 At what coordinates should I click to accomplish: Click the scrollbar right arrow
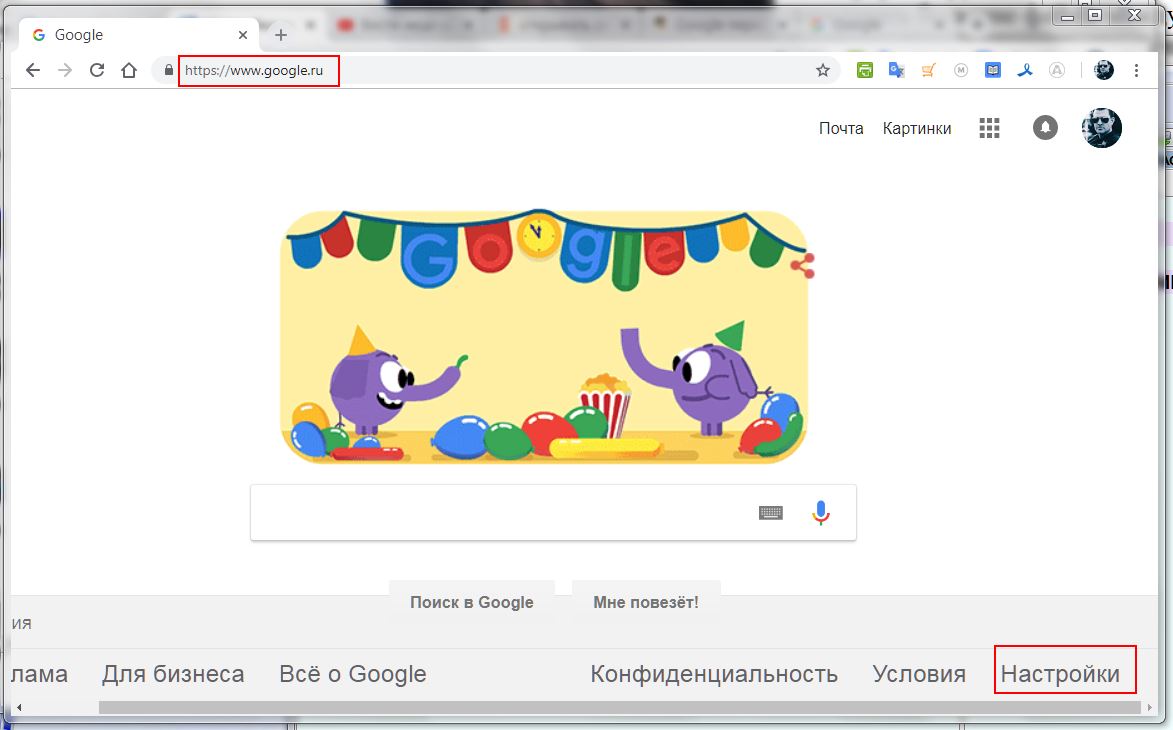(x=1150, y=708)
